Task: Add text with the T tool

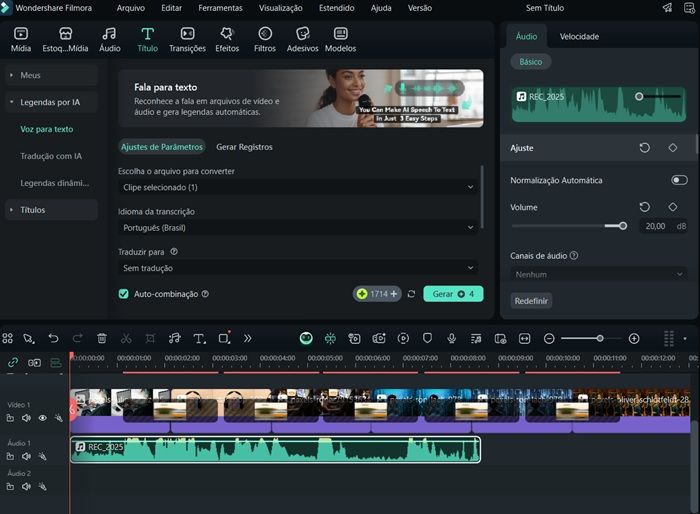Action: 199,338
